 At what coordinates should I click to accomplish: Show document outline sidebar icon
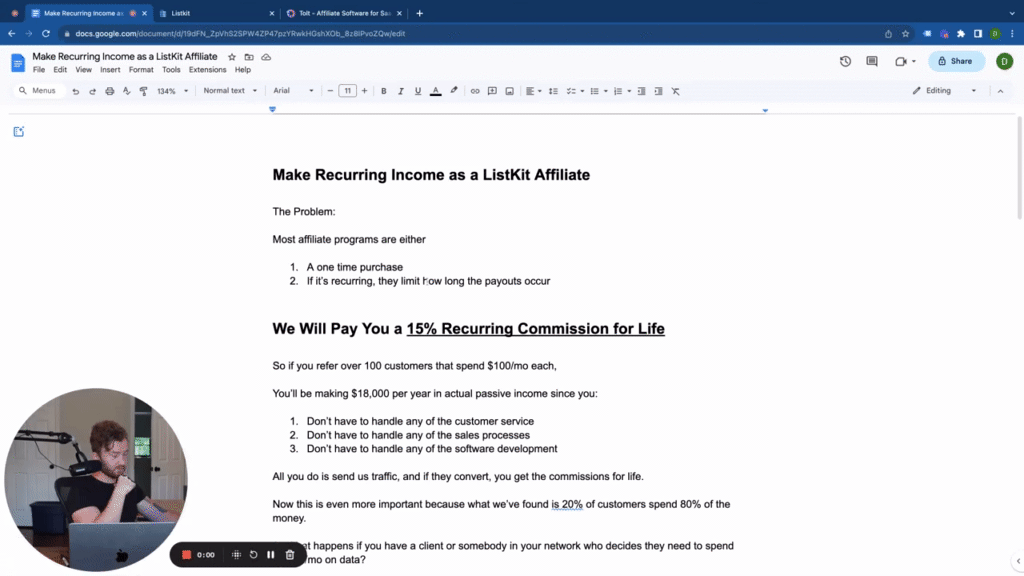pyautogui.click(x=19, y=132)
